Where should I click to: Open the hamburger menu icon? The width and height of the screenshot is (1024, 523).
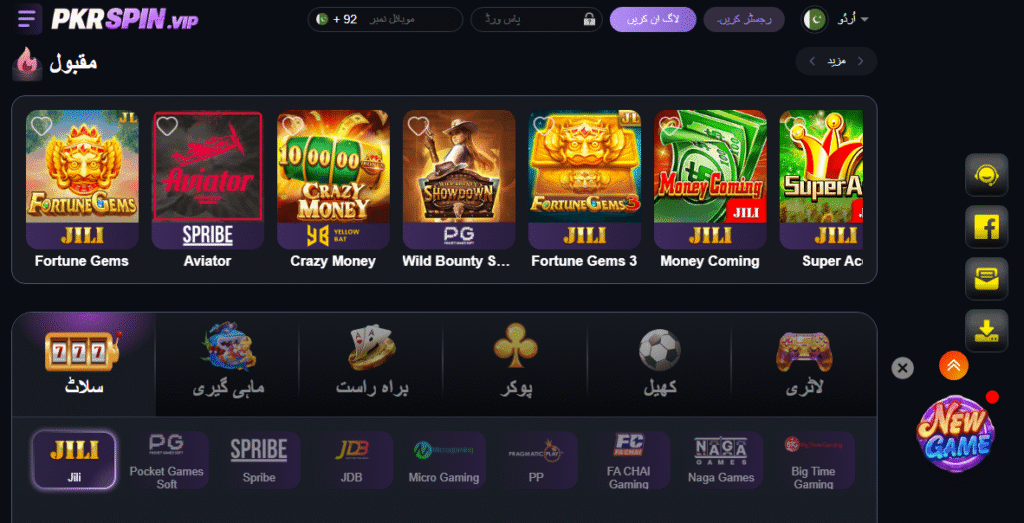click(x=27, y=19)
